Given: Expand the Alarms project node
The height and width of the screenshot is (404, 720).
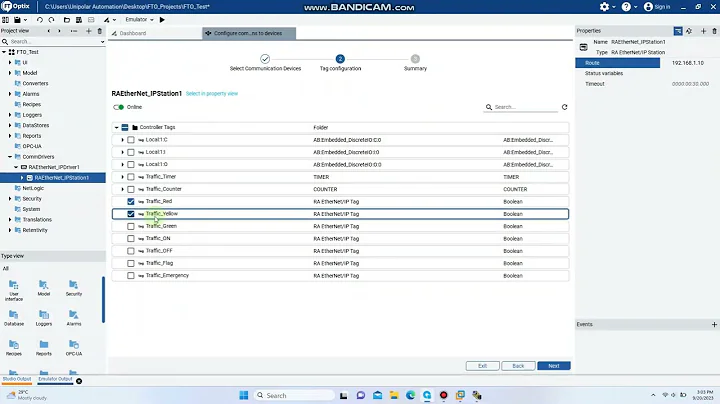Looking at the screenshot, I should point(10,94).
